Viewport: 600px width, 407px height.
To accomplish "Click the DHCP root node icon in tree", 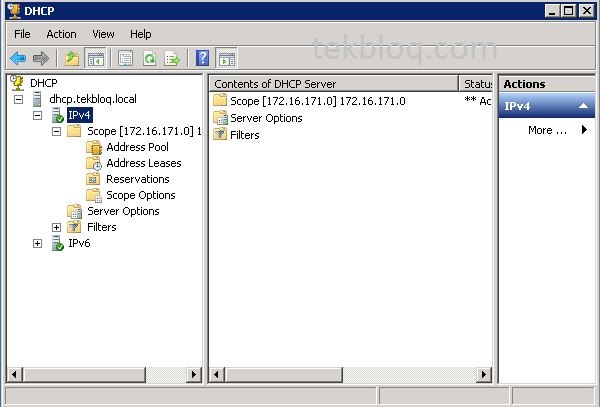I will click(x=17, y=83).
